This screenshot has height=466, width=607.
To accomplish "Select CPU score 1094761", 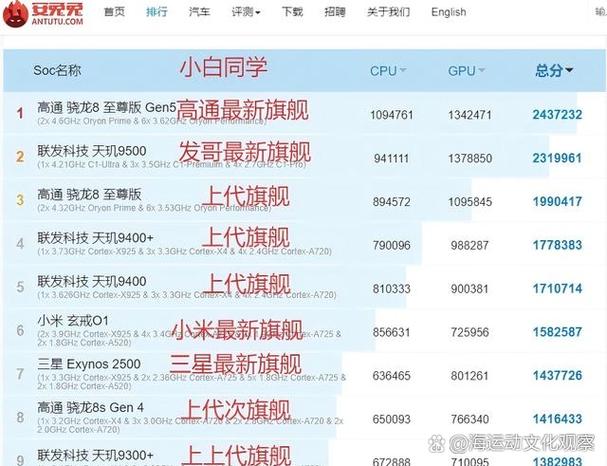I will (x=392, y=115).
